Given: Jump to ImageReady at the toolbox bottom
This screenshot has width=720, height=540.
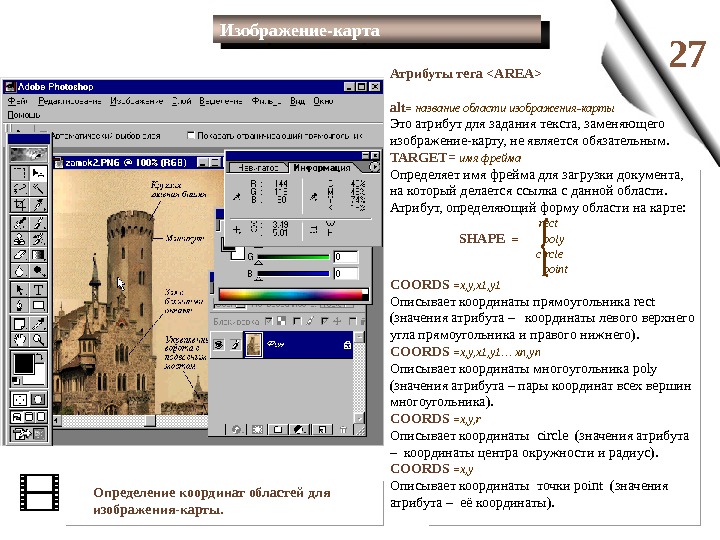Looking at the screenshot, I should [x=29, y=434].
